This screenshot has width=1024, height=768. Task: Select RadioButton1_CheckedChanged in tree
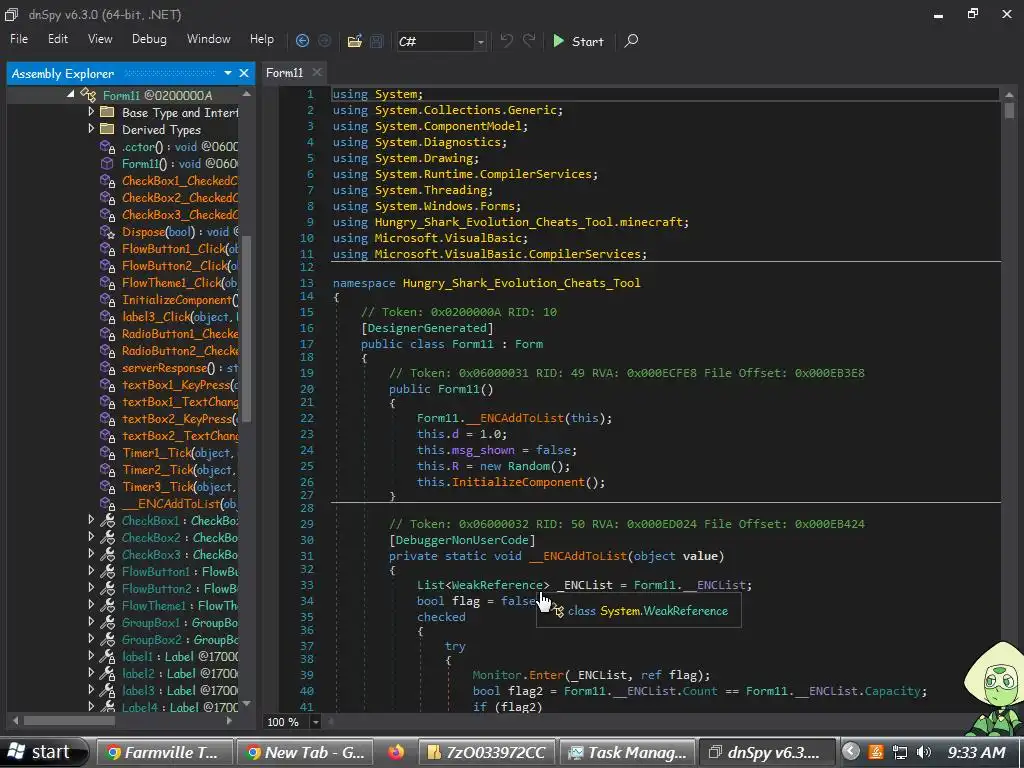pos(180,334)
